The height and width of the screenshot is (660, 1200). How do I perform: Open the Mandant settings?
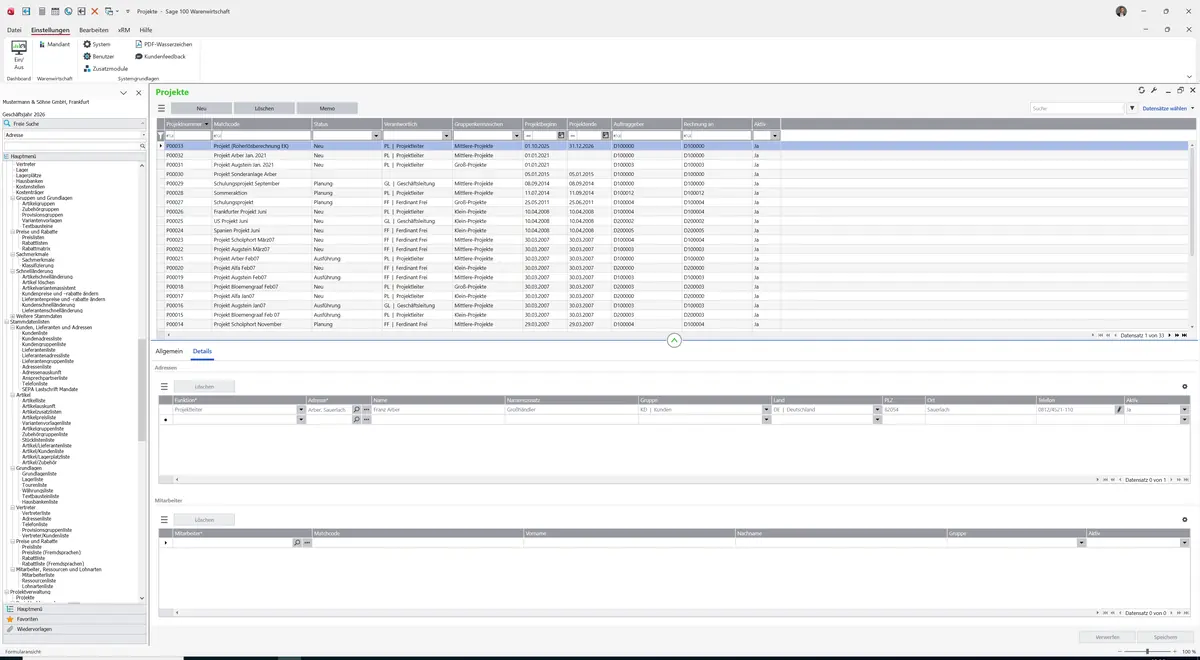click(54, 44)
